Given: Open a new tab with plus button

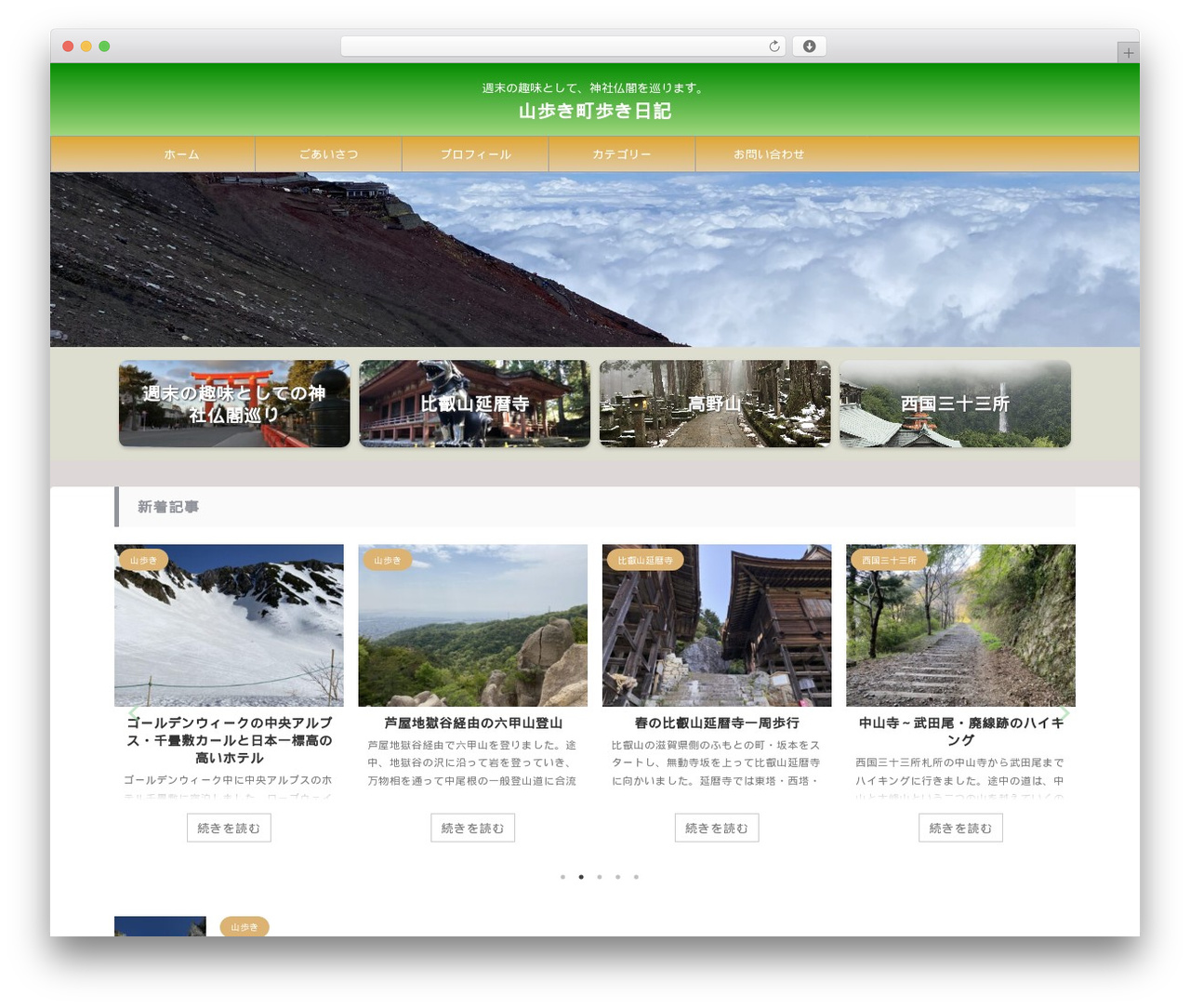Looking at the screenshot, I should tap(1128, 53).
